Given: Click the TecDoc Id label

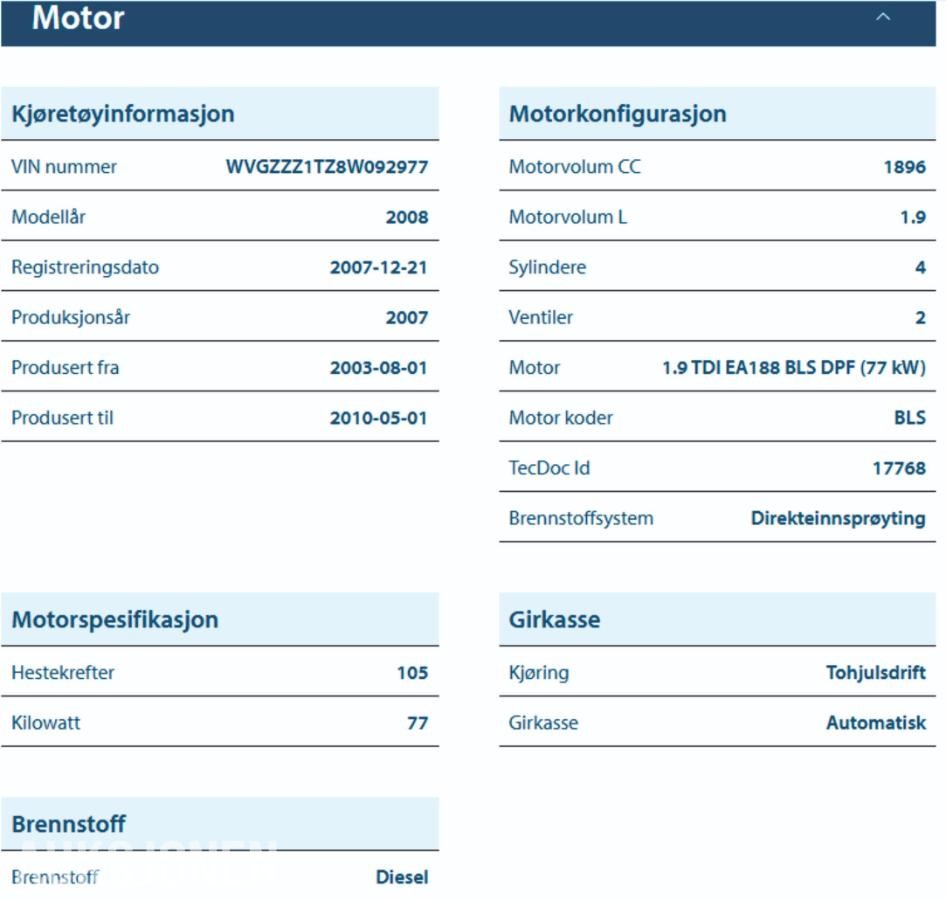Looking at the screenshot, I should pos(549,467).
